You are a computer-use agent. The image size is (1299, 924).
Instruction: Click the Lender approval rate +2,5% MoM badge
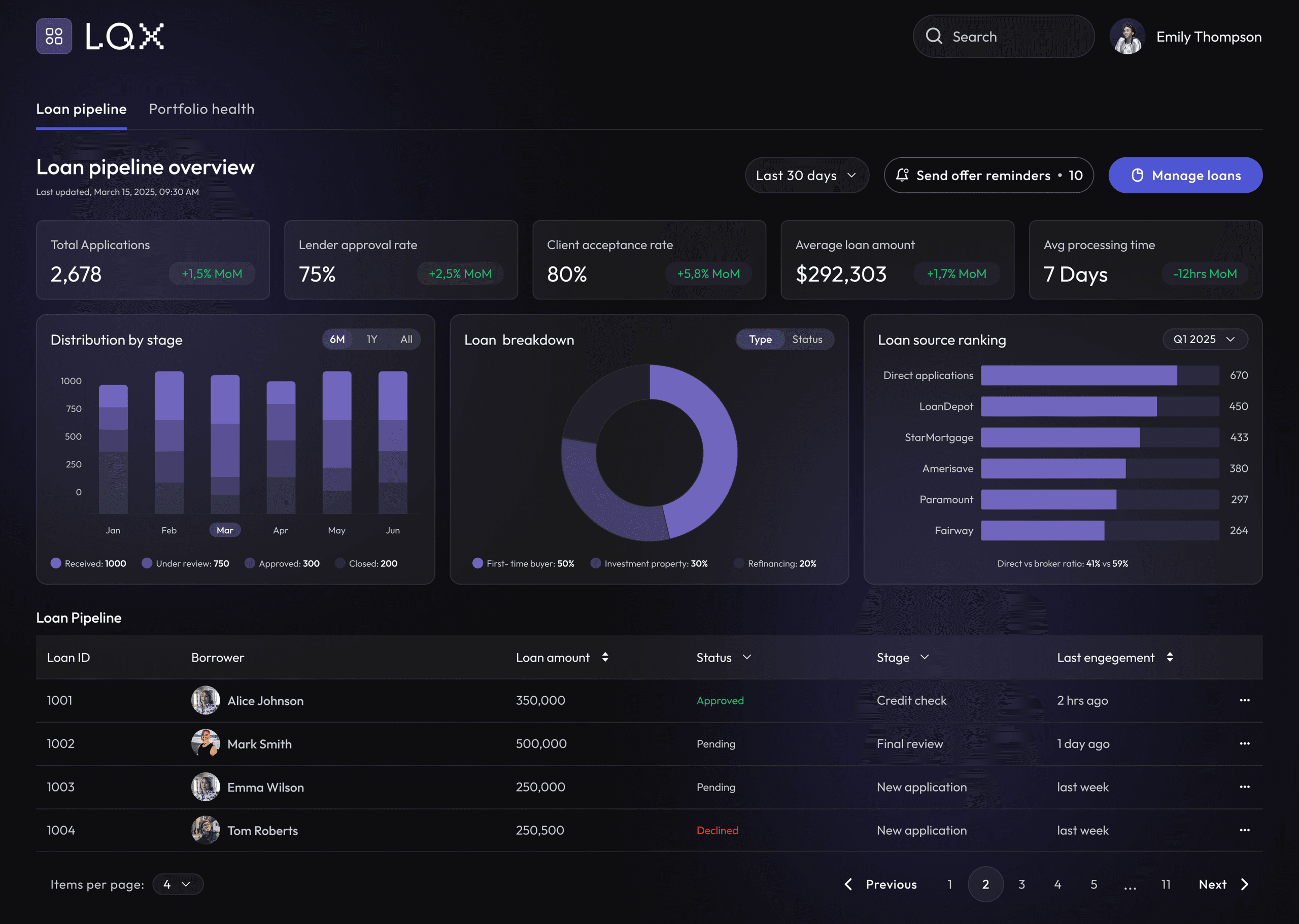click(460, 273)
